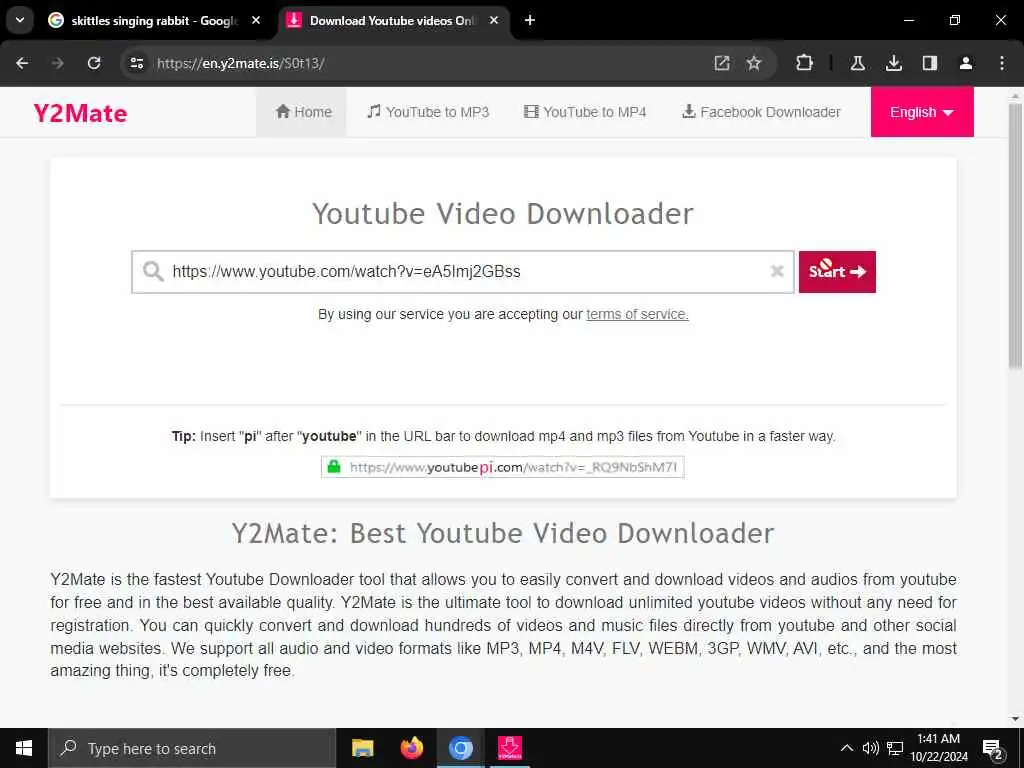The height and width of the screenshot is (768, 1024).
Task: Reload the current page
Action: pos(94,63)
